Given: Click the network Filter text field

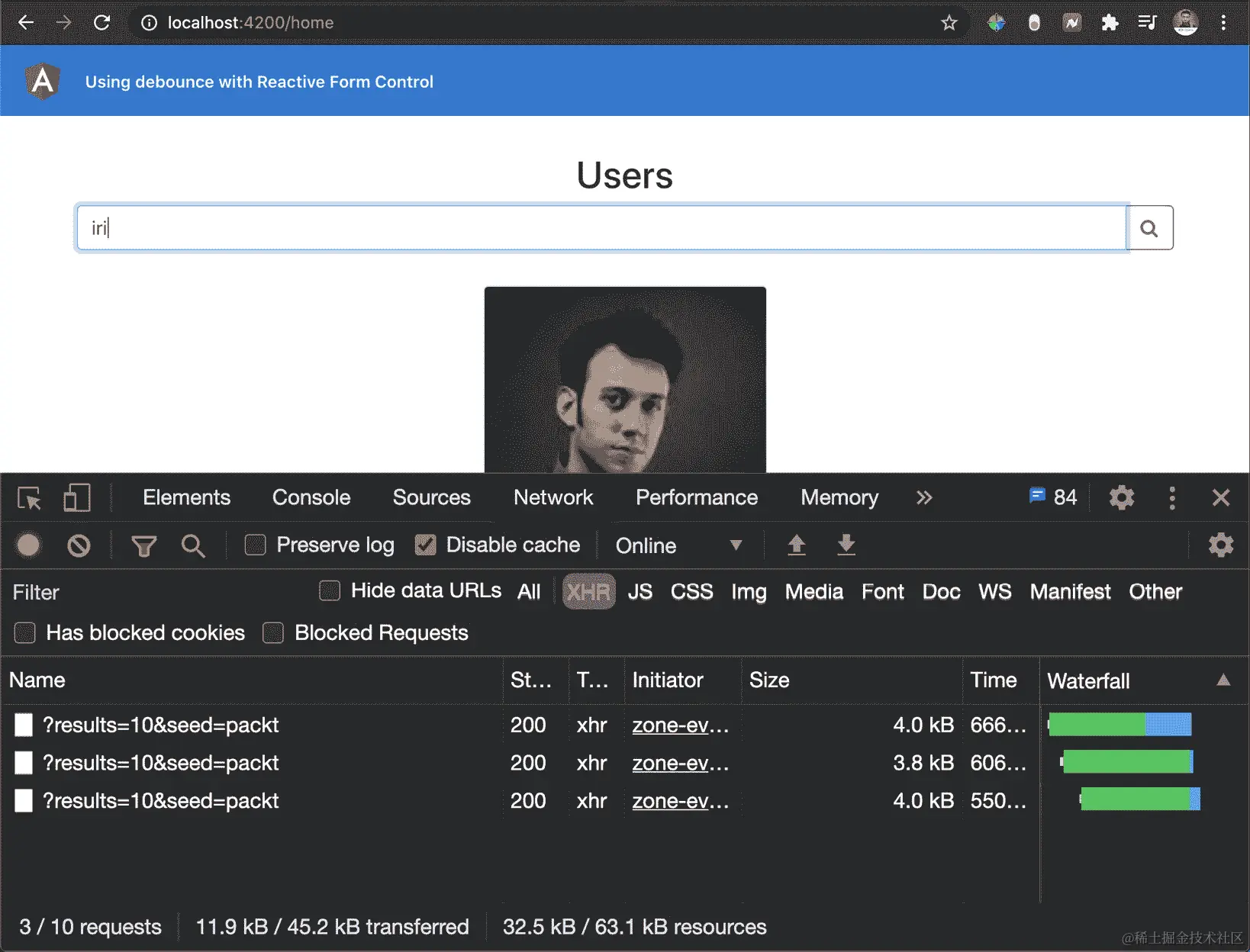Looking at the screenshot, I should pyautogui.click(x=160, y=593).
